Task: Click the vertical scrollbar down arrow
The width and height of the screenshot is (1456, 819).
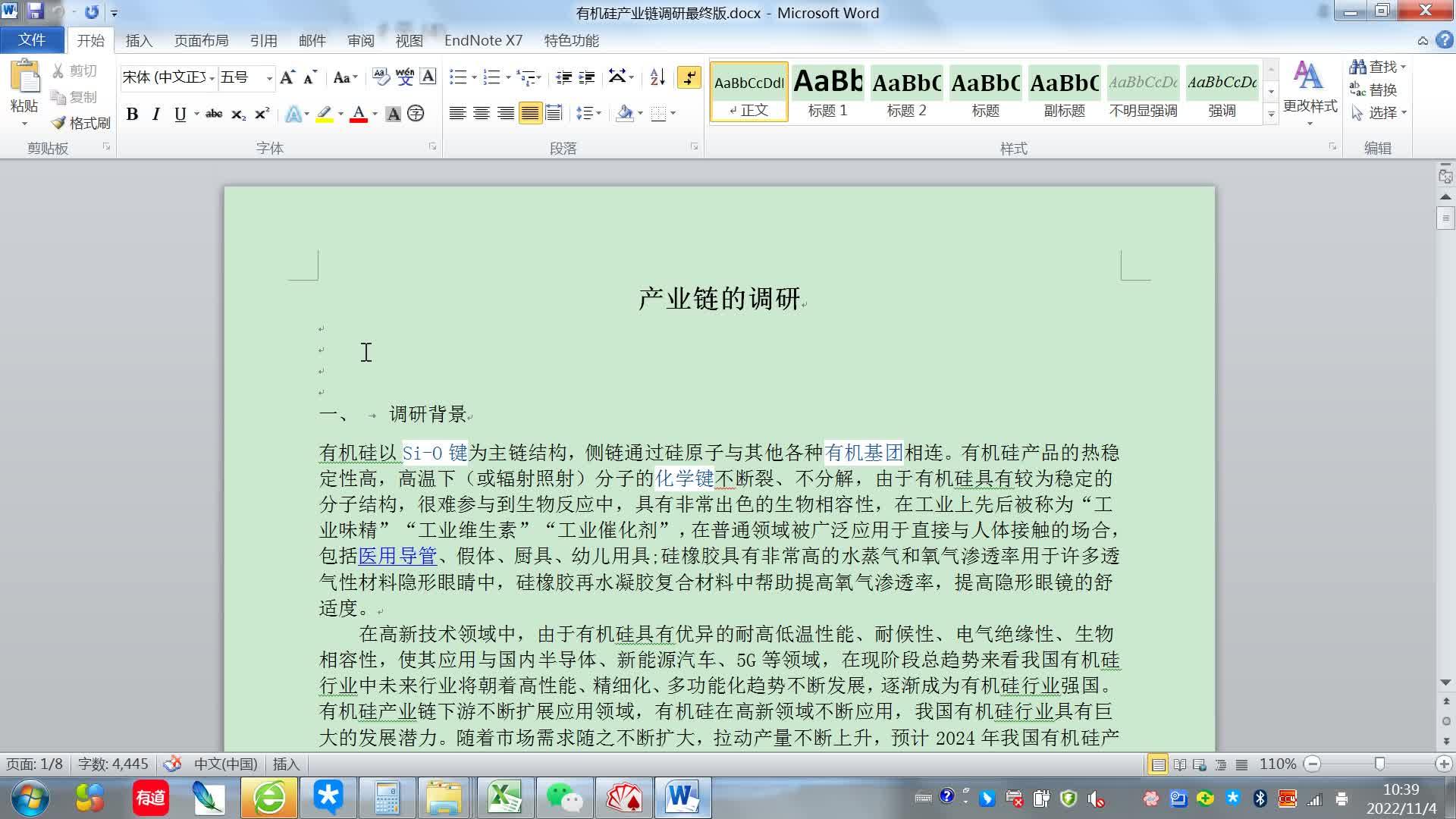Action: 1445,682
